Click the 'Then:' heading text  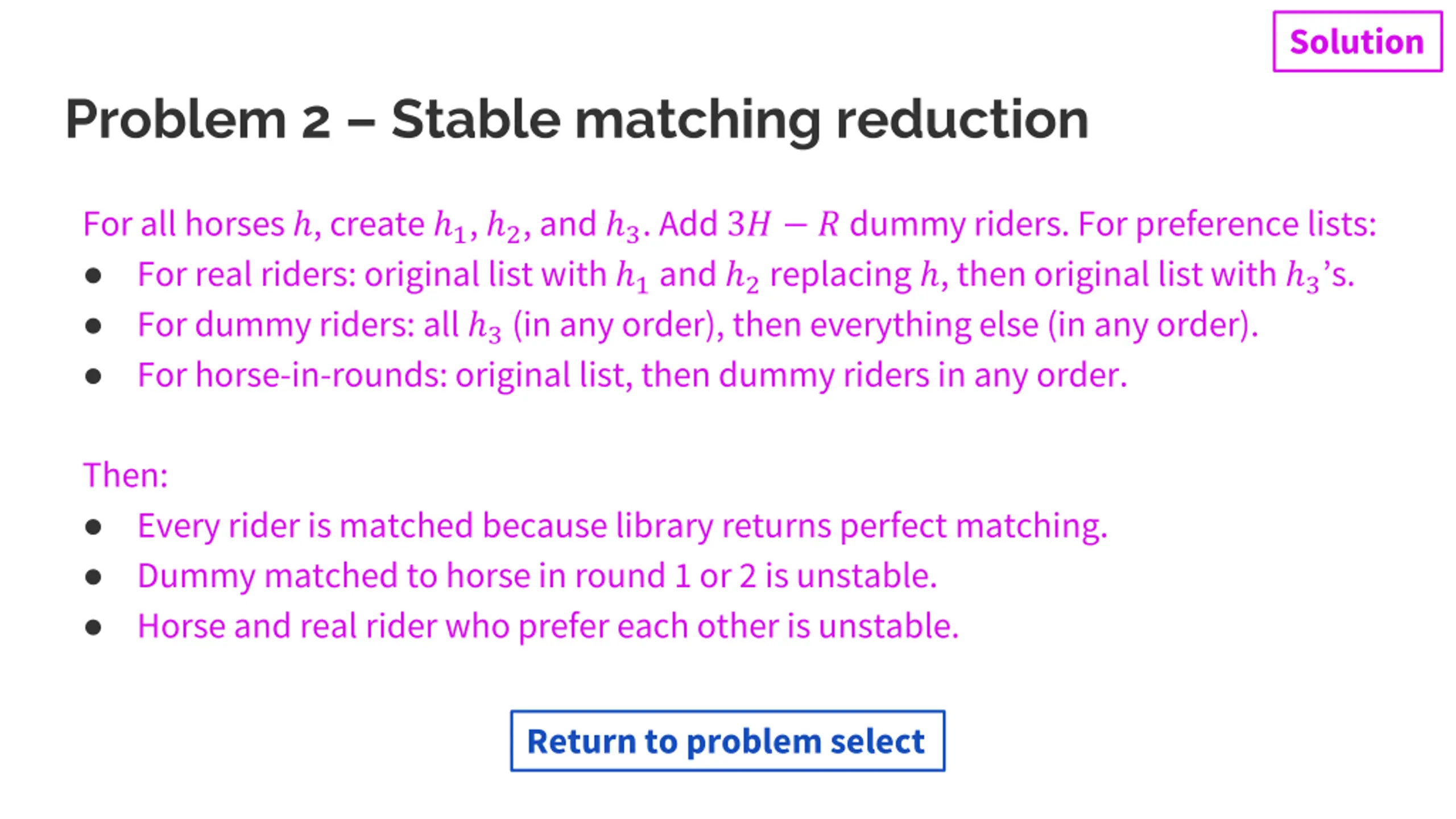pyautogui.click(x=126, y=475)
